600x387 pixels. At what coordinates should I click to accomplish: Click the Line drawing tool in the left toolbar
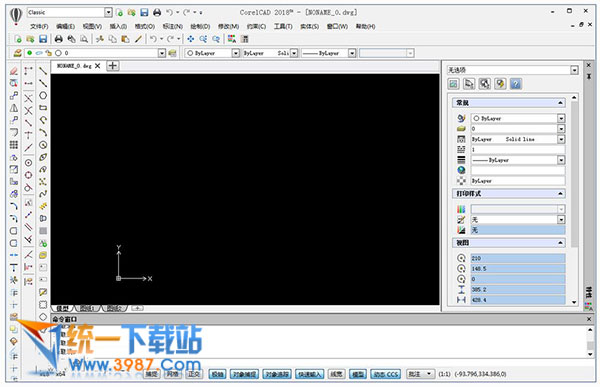pyautogui.click(x=43, y=71)
